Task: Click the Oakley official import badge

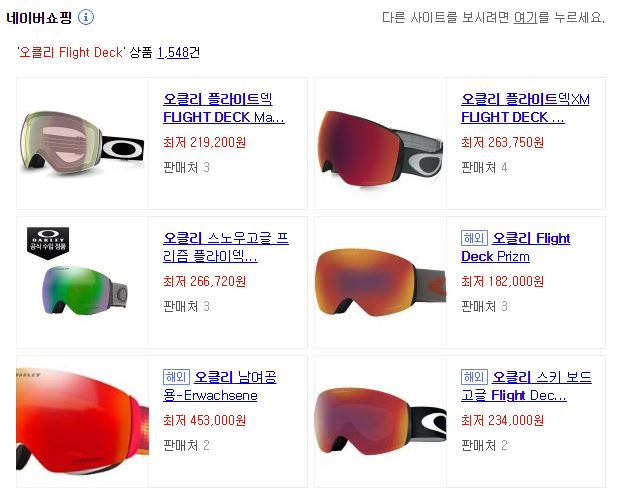Action: (x=48, y=243)
